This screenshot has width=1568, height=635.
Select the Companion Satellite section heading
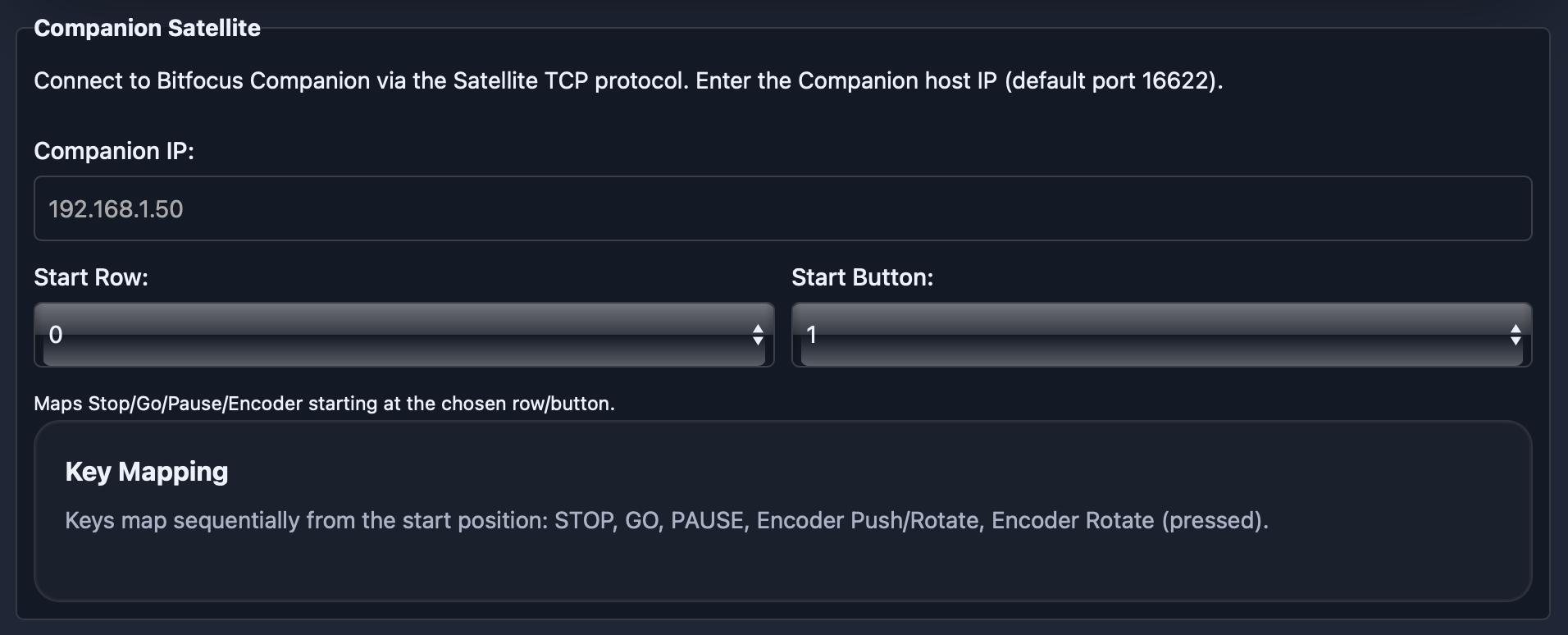click(147, 28)
